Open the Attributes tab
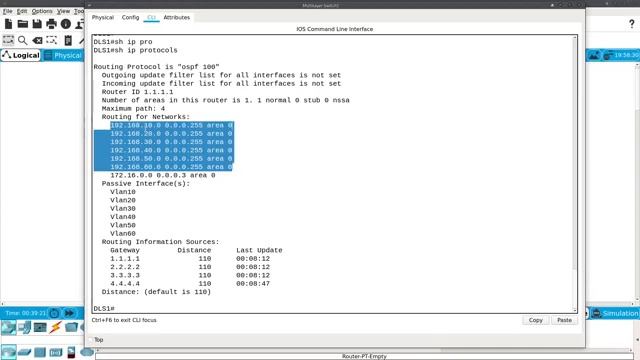640x360 pixels. [177, 18]
